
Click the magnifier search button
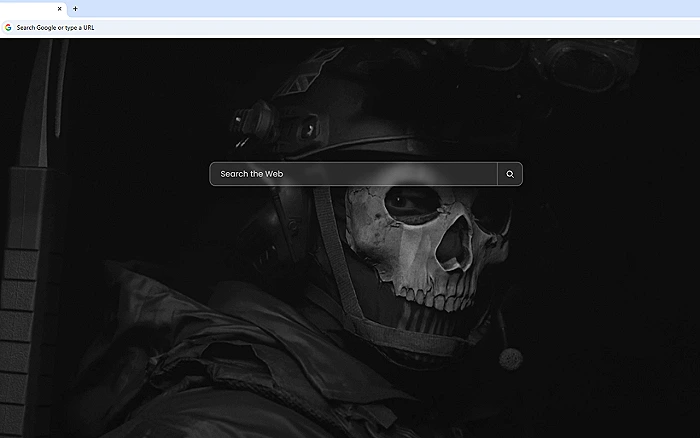(x=510, y=174)
